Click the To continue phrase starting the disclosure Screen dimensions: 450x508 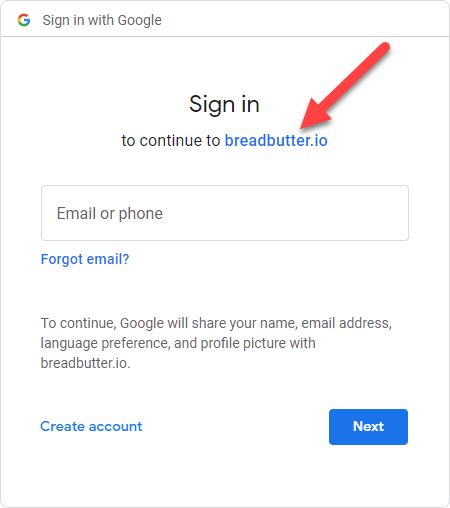pos(78,323)
